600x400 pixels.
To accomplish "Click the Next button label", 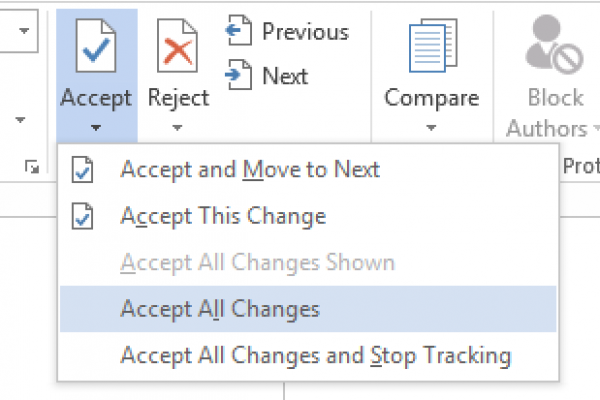I will [x=285, y=75].
